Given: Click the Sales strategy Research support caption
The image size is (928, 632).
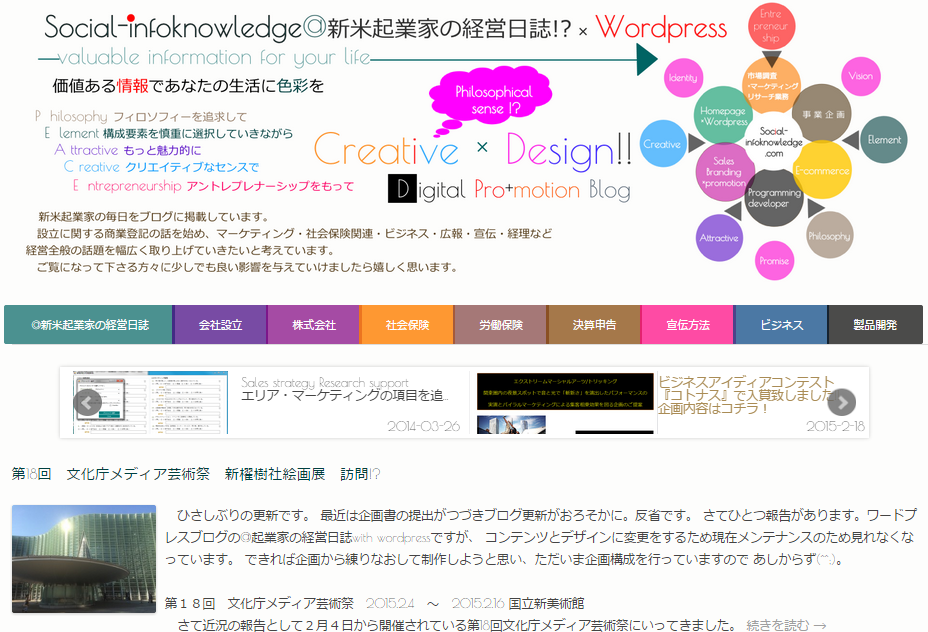Looking at the screenshot, I should (325, 382).
